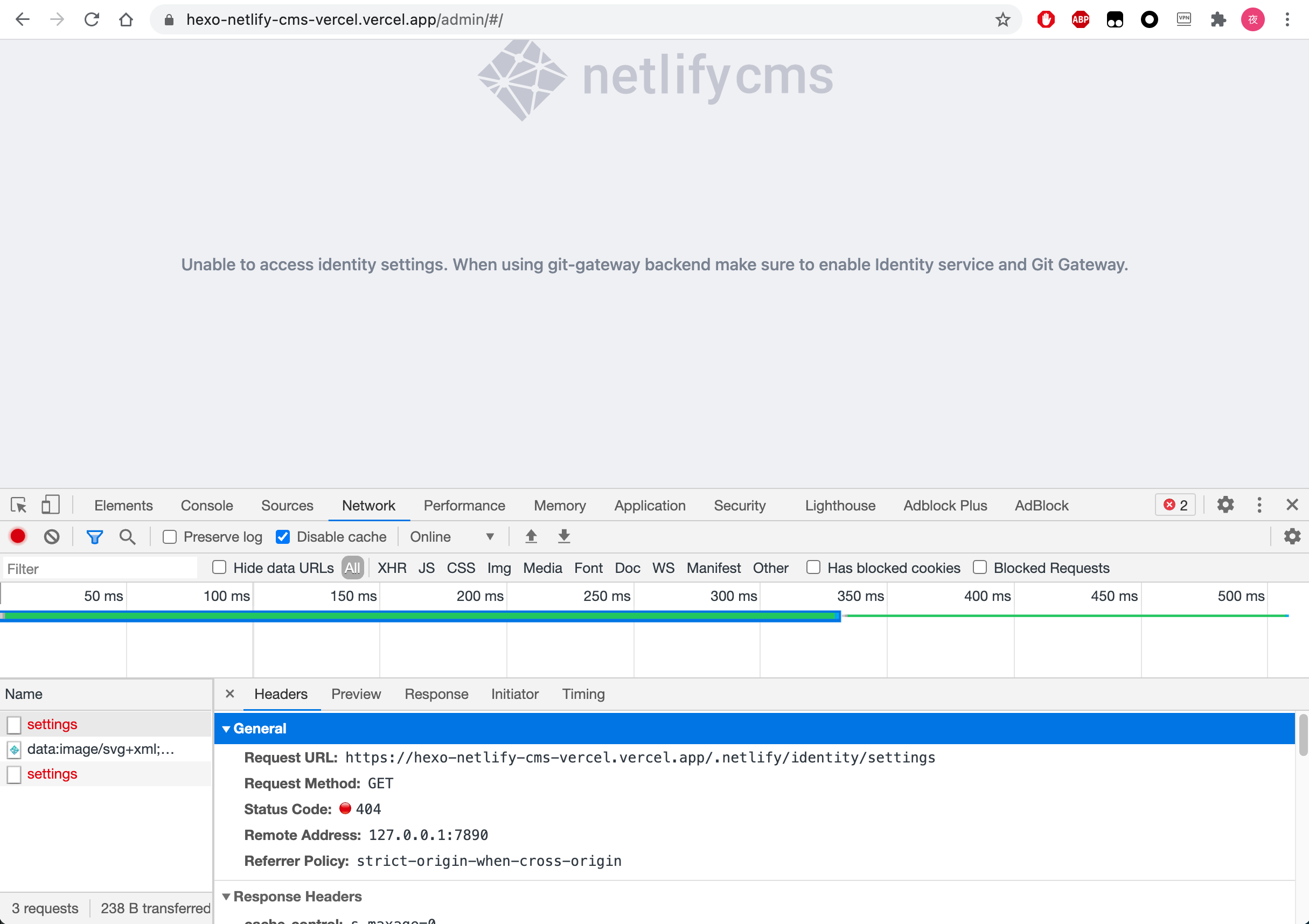The height and width of the screenshot is (924, 1309).
Task: Select the inspect element cursor tool
Action: 19,505
